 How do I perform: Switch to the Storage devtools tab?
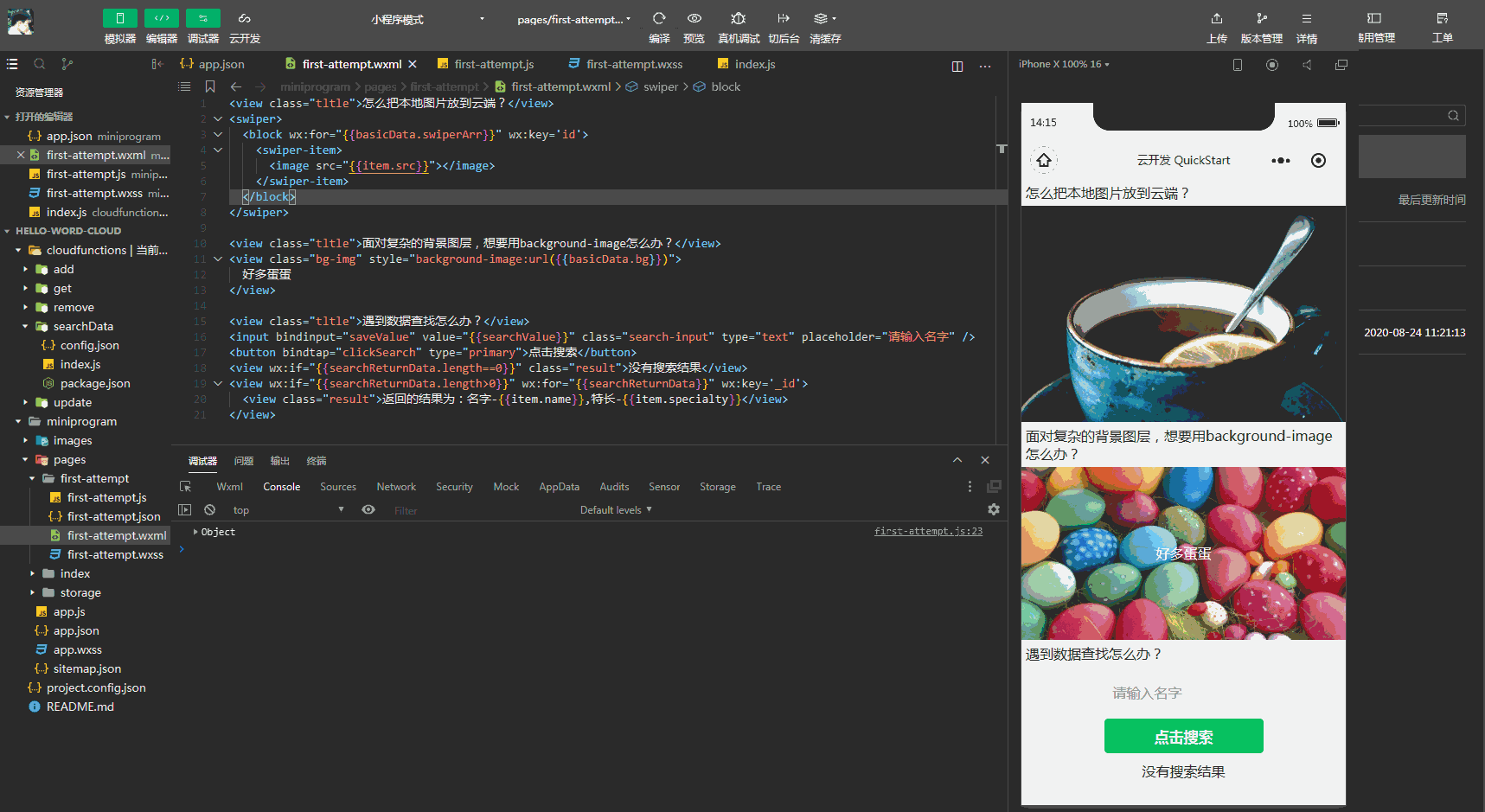coord(717,487)
